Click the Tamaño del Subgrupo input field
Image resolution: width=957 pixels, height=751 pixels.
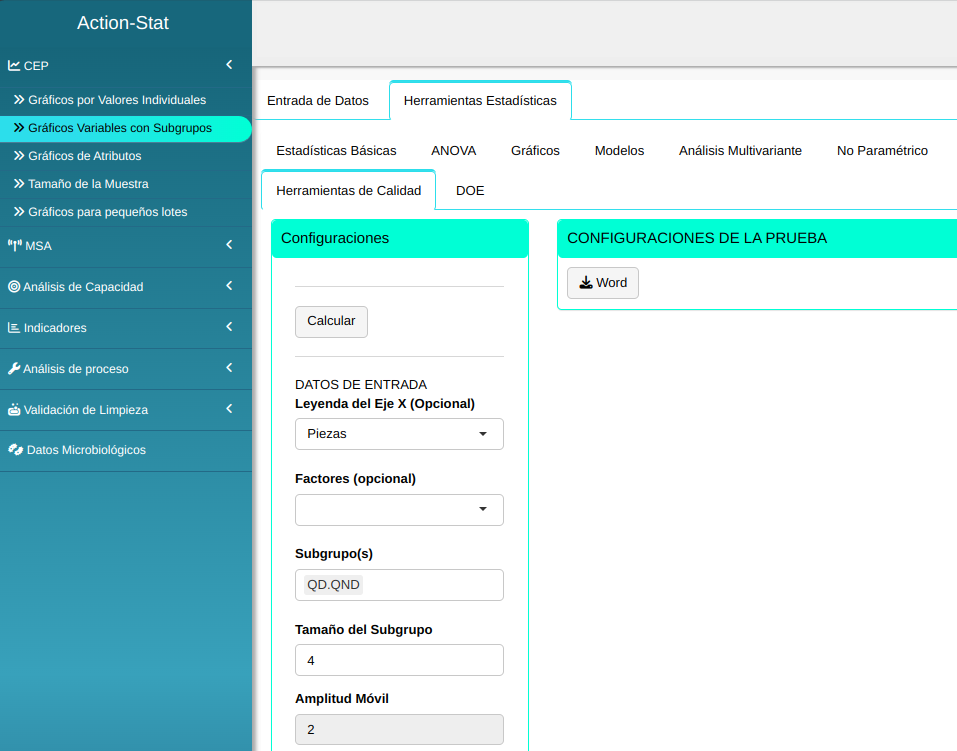click(x=399, y=661)
